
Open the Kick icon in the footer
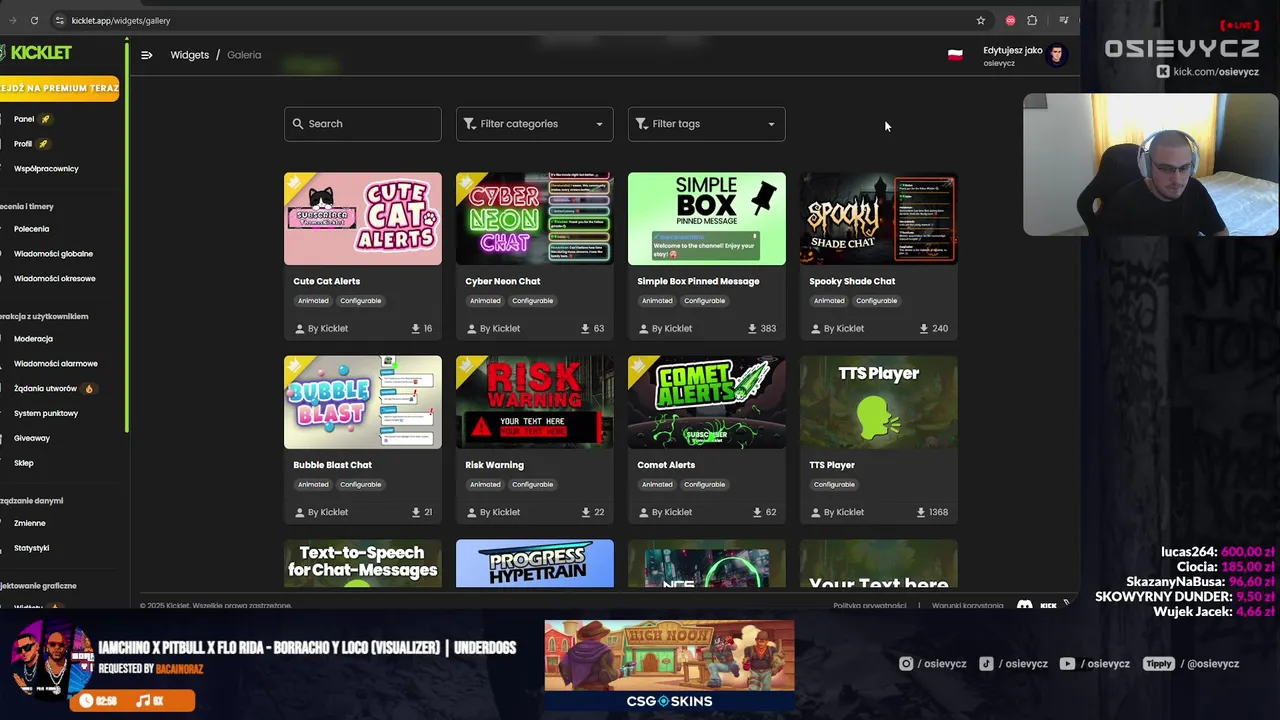[1048, 605]
